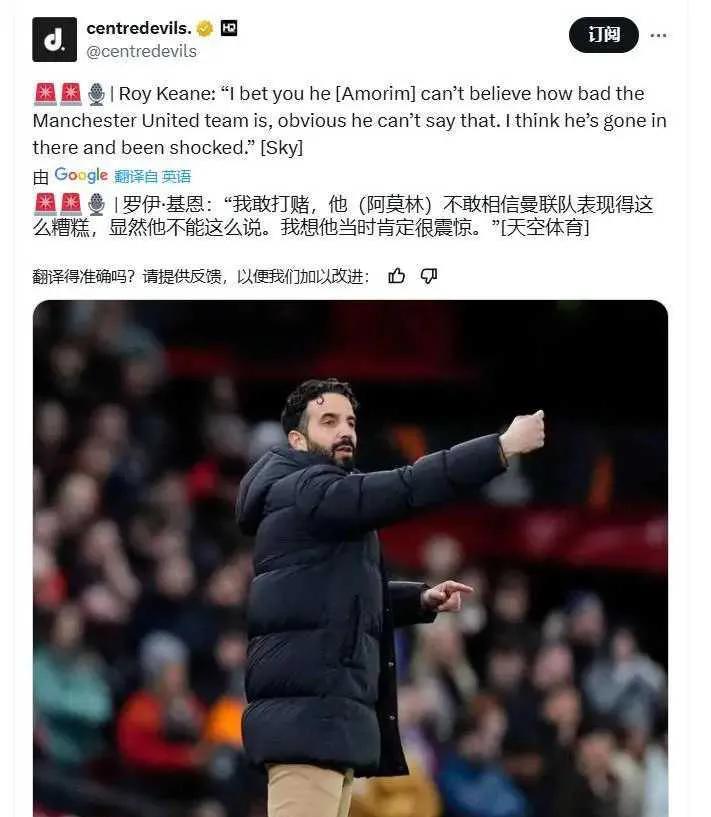Click thumbs up for translation feedback
The width and height of the screenshot is (711, 817).
[396, 276]
